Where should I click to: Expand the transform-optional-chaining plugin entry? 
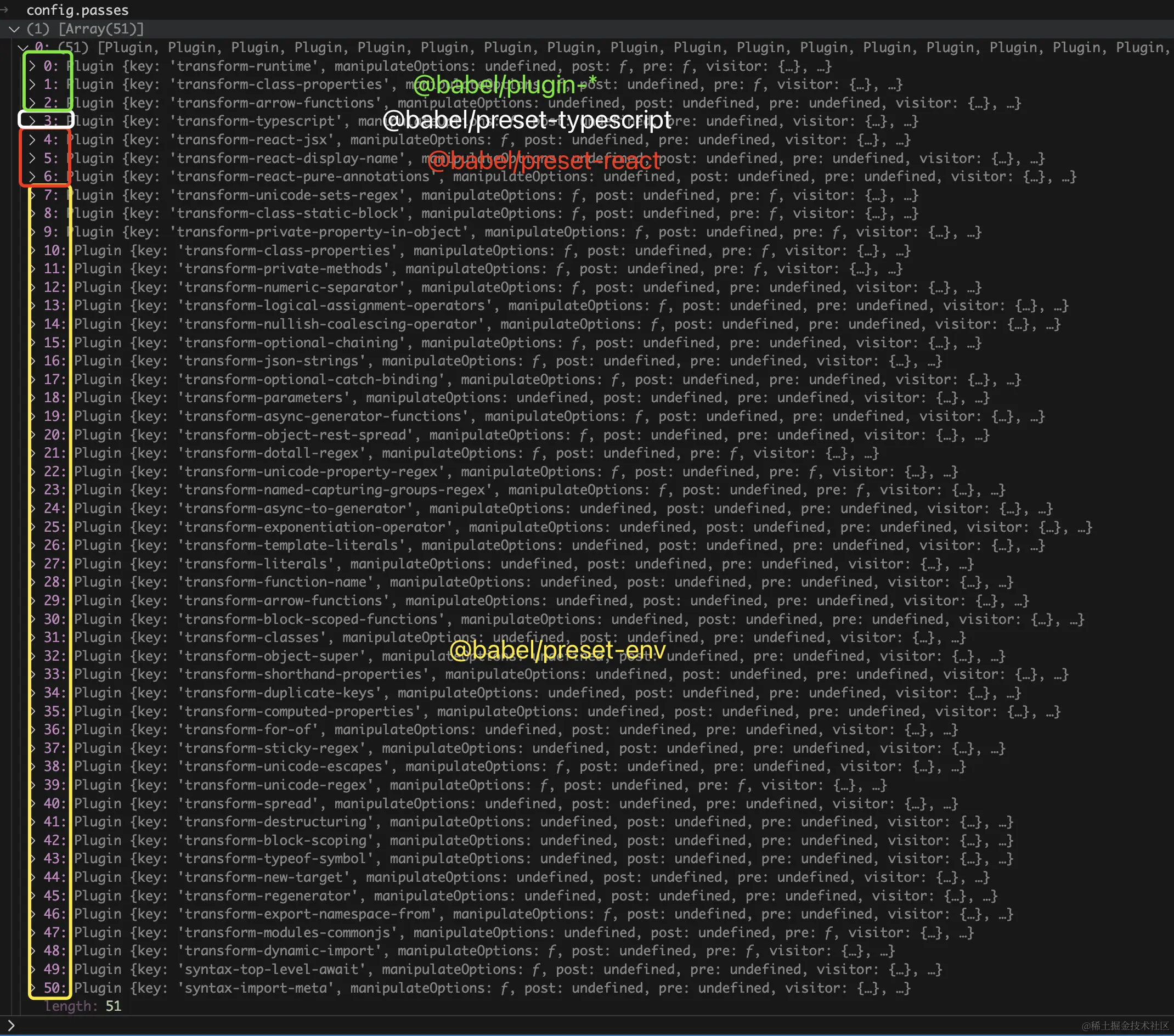[x=33, y=342]
